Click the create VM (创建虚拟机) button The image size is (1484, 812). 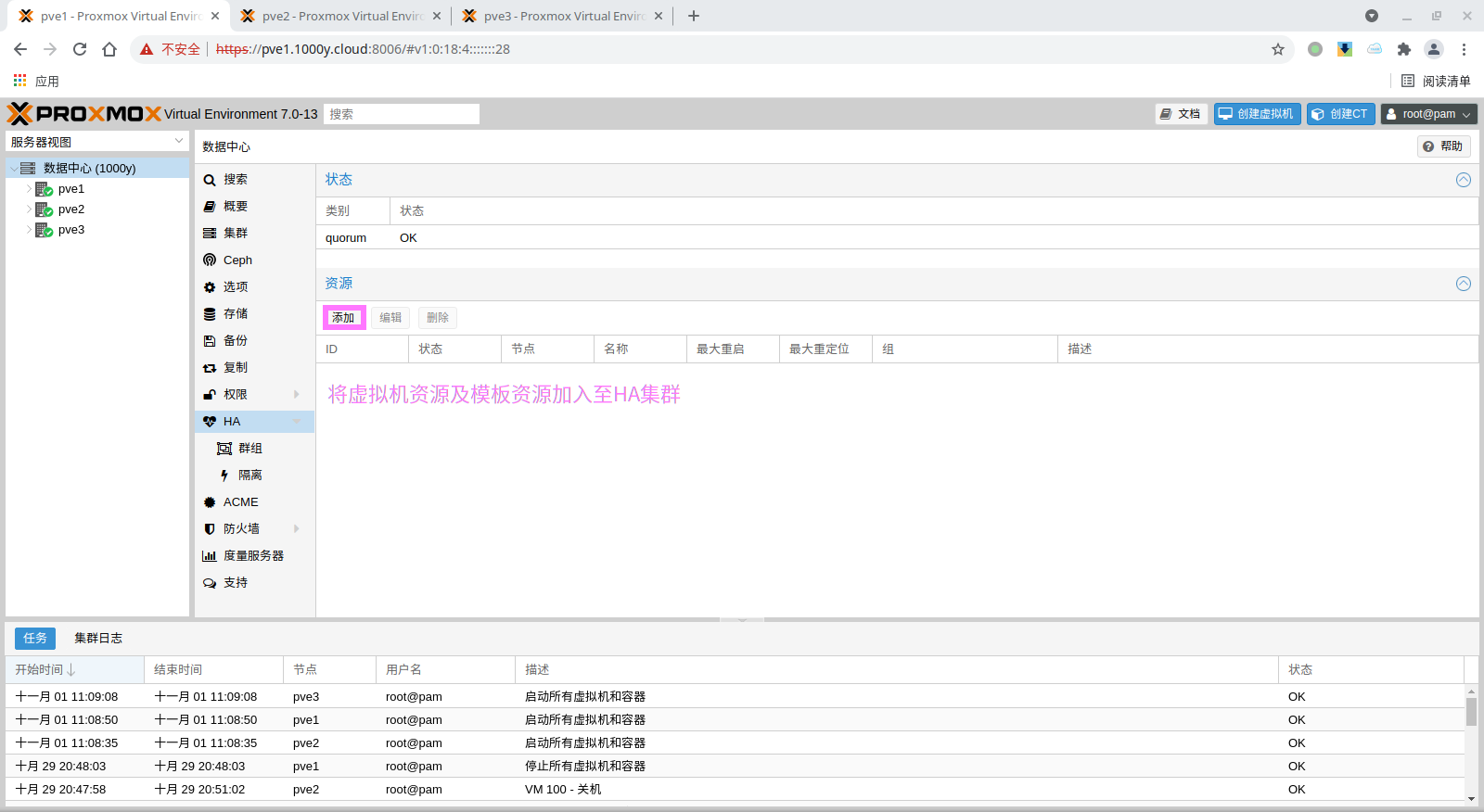1257,114
